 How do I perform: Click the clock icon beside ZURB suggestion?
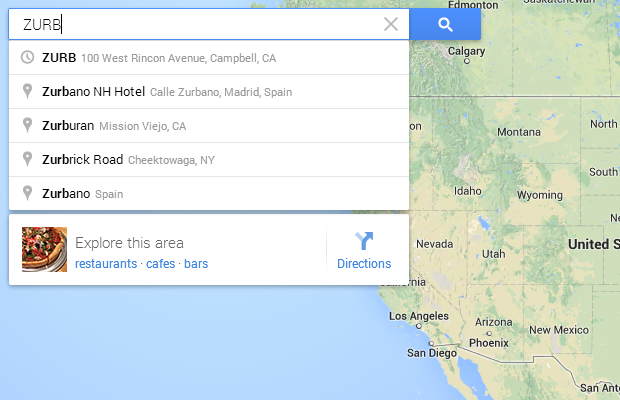[27, 58]
